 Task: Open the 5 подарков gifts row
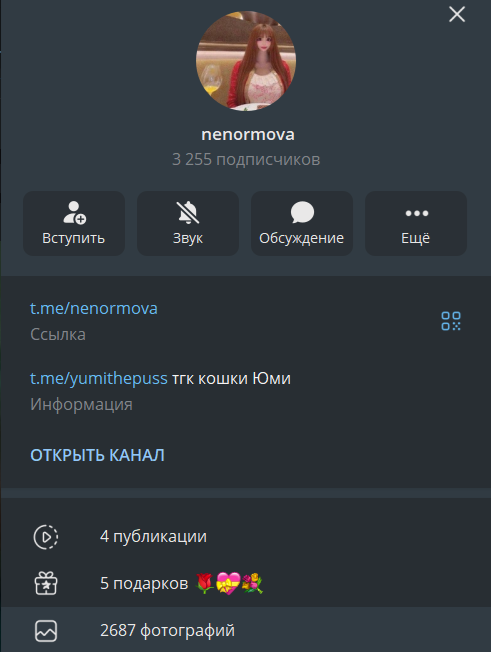245,583
